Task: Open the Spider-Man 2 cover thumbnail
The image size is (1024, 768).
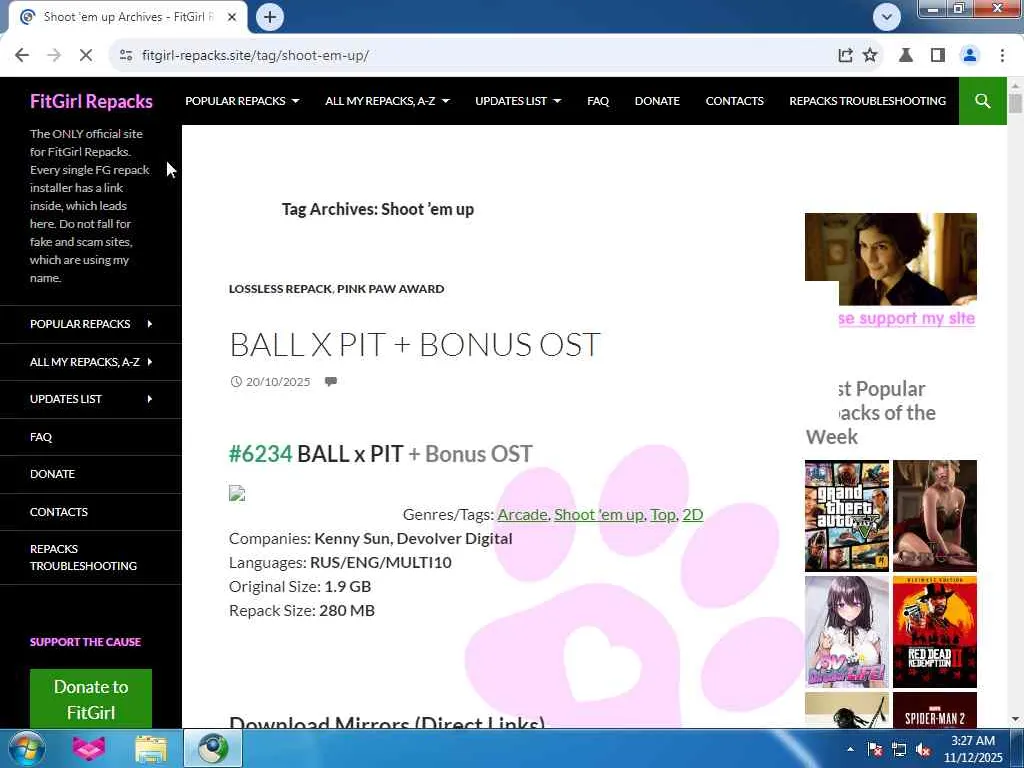Action: pos(935,711)
